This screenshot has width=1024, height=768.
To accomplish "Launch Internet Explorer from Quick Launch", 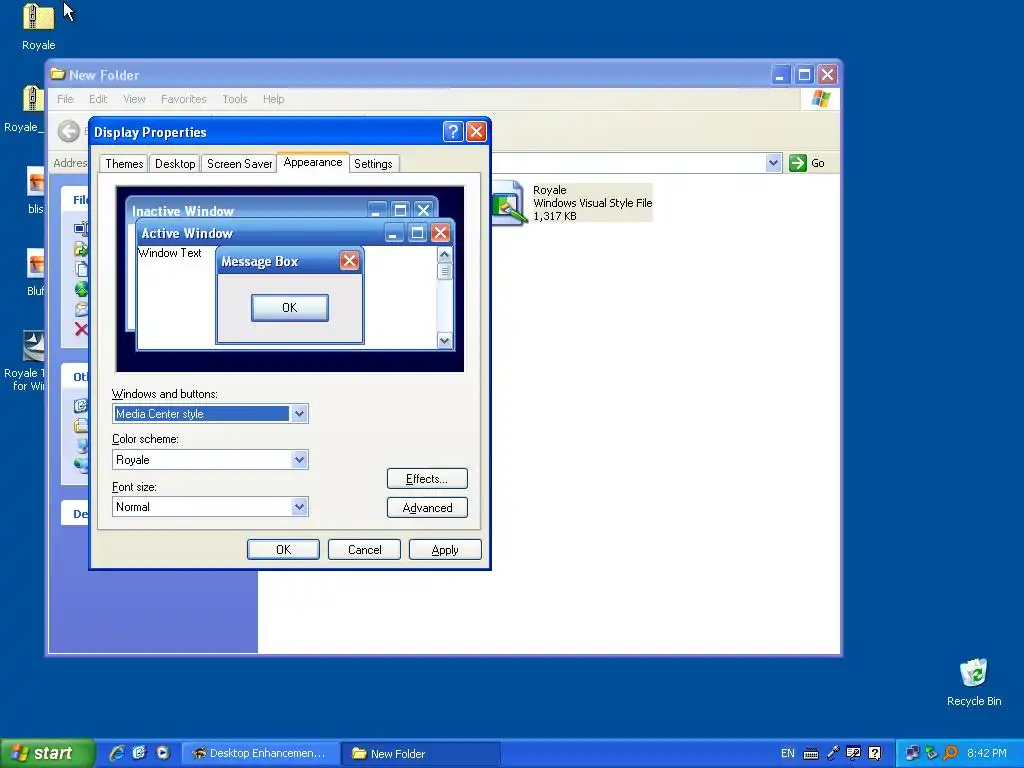I will pos(117,753).
